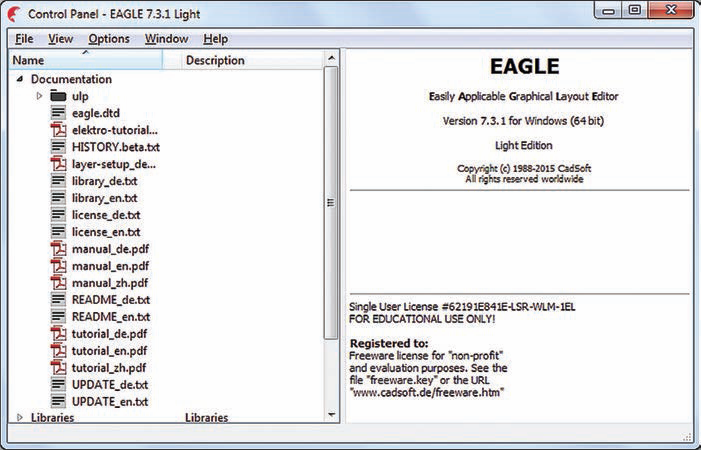Screen dimensions: 701x450
Task: Select tutorial_de.pdf file name
Action: (x=109, y=334)
